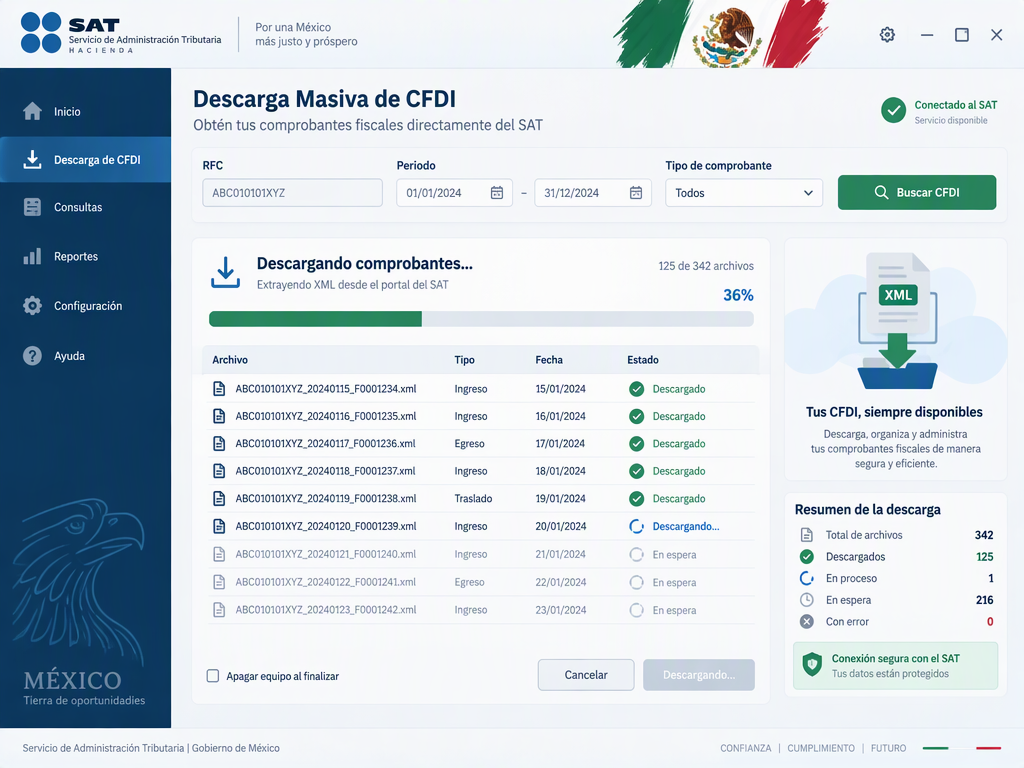Click the disabled Descargando... button
The image size is (1024, 768).
pos(699,675)
